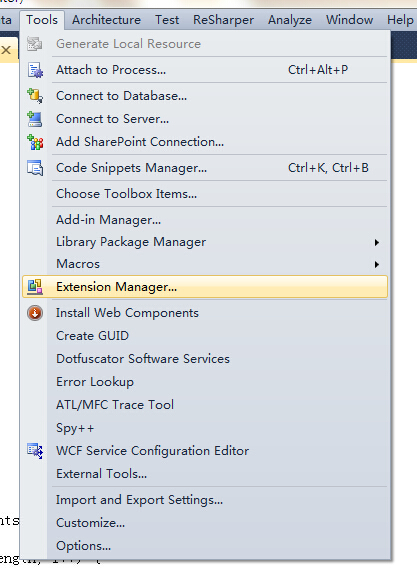Click the Connect to Server icon

click(35, 119)
